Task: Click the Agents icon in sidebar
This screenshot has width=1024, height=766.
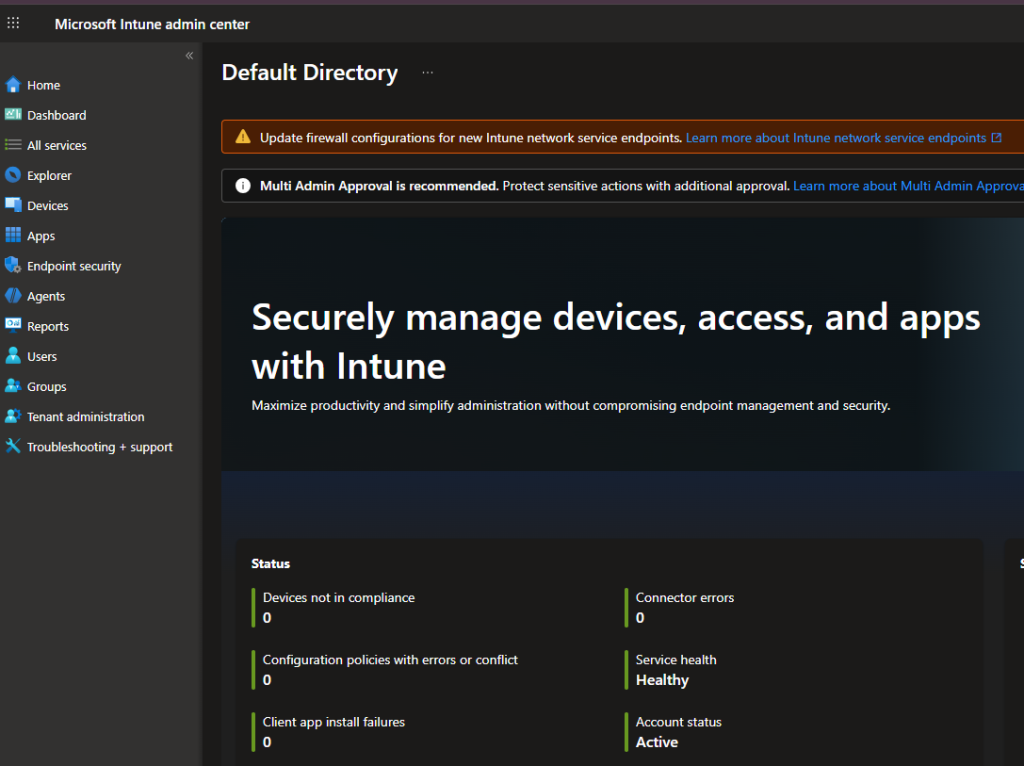Action: pos(13,296)
